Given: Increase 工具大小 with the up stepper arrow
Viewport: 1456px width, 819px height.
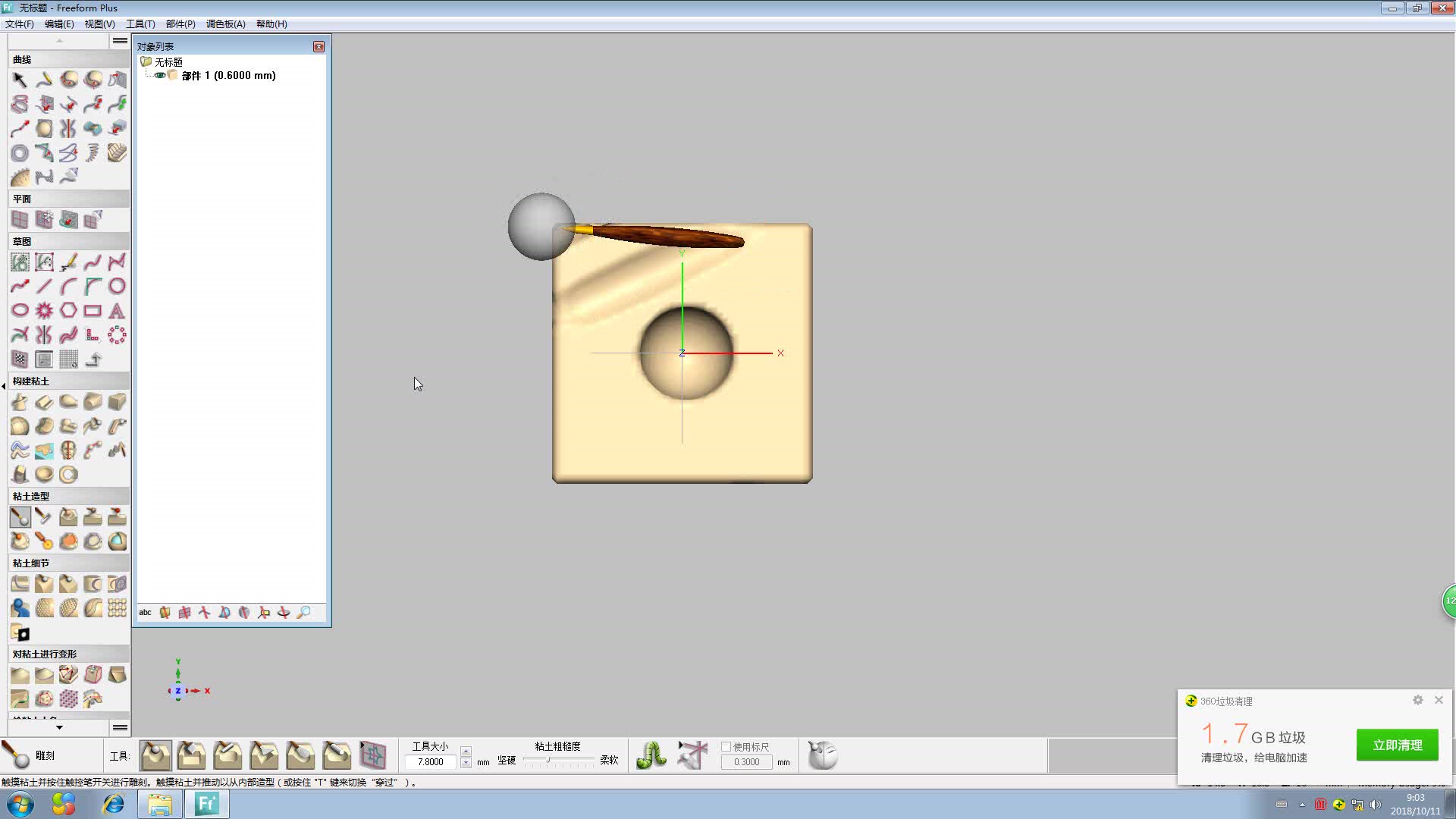Looking at the screenshot, I should 466,752.
